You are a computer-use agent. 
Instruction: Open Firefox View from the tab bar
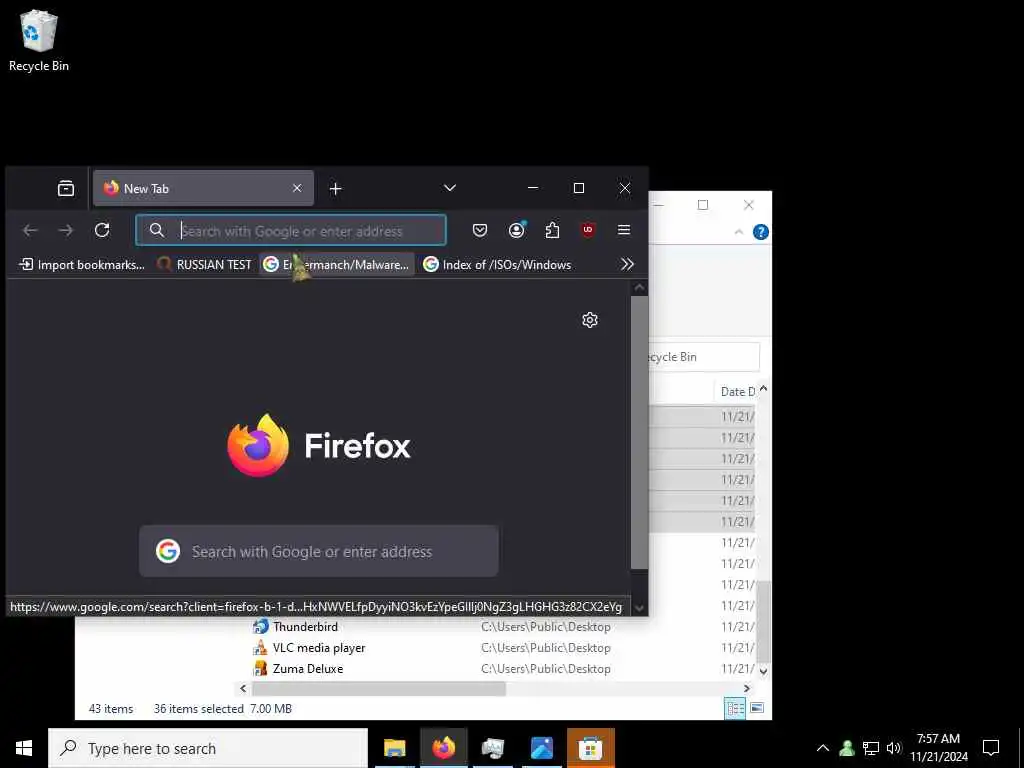tap(66, 189)
